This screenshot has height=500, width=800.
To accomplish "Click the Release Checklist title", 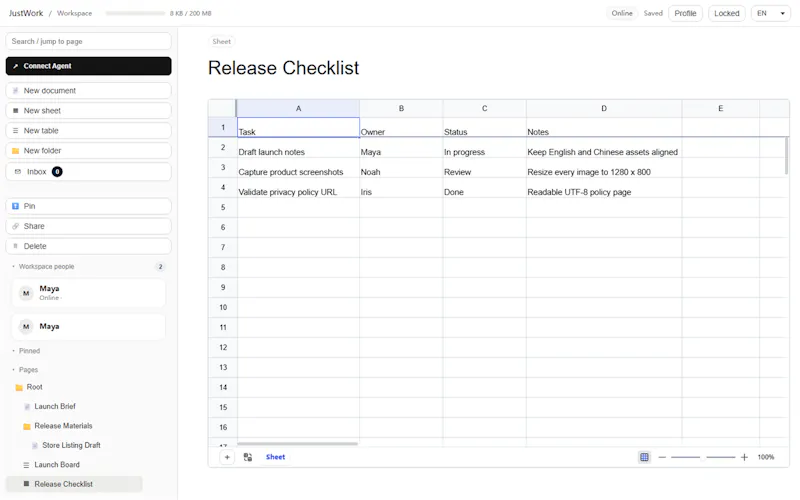I will (x=283, y=68).
